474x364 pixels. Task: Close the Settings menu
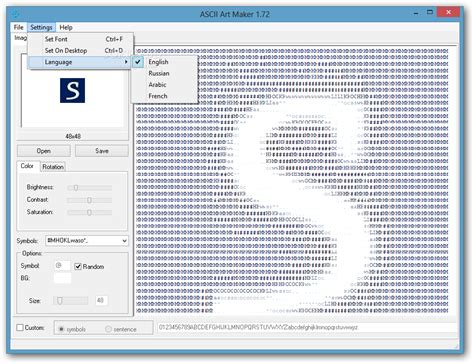coord(41,27)
